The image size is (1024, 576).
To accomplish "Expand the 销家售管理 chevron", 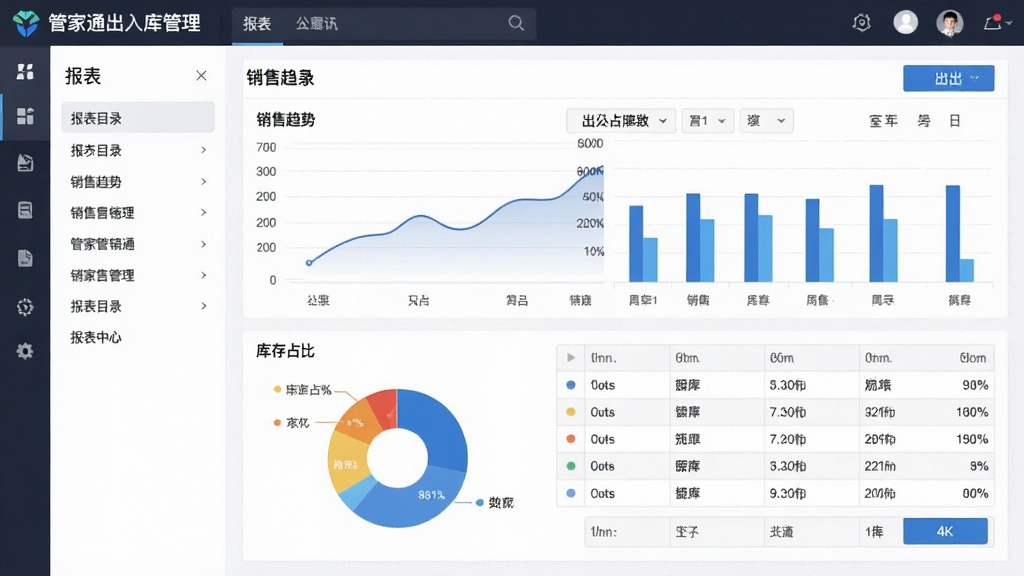I will coord(204,275).
